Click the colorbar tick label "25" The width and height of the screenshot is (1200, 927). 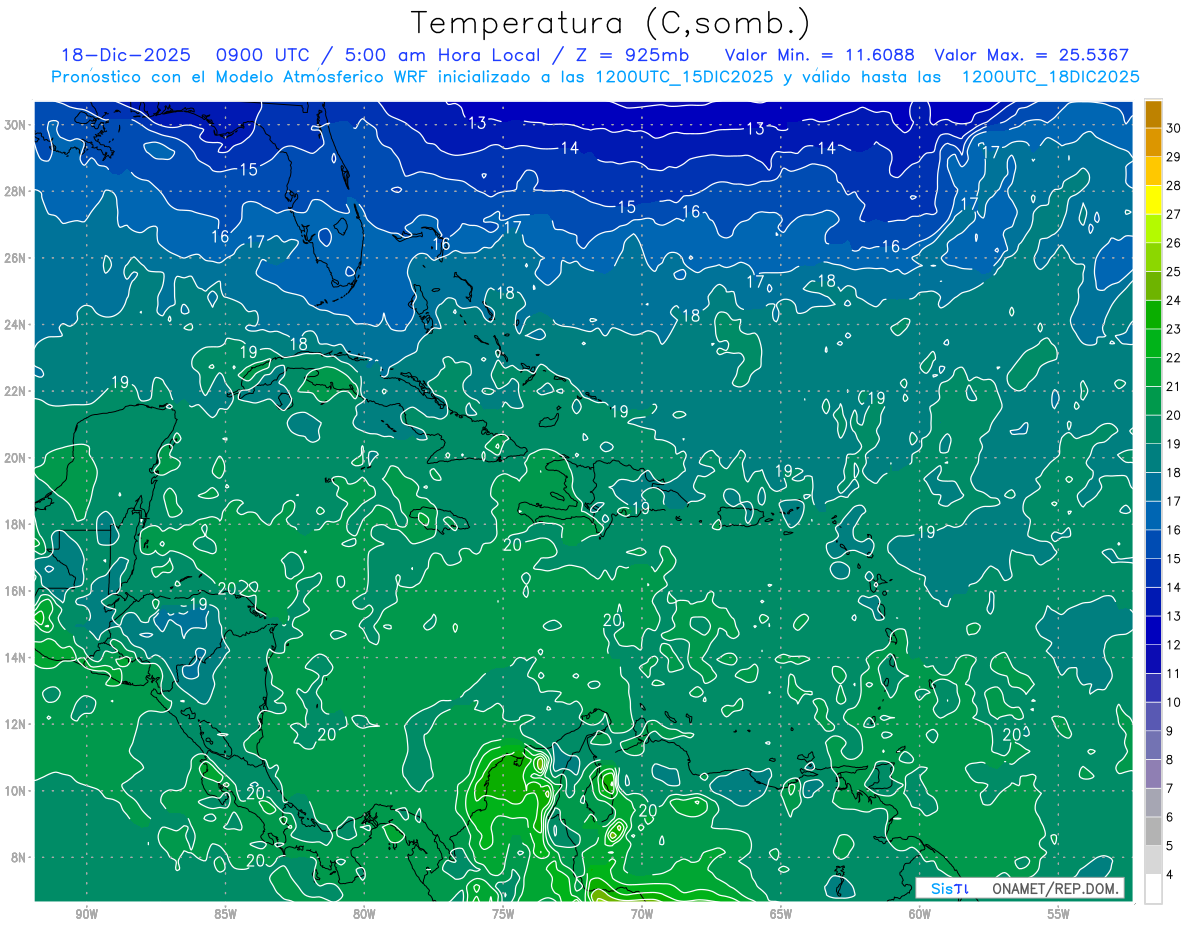point(1174,272)
